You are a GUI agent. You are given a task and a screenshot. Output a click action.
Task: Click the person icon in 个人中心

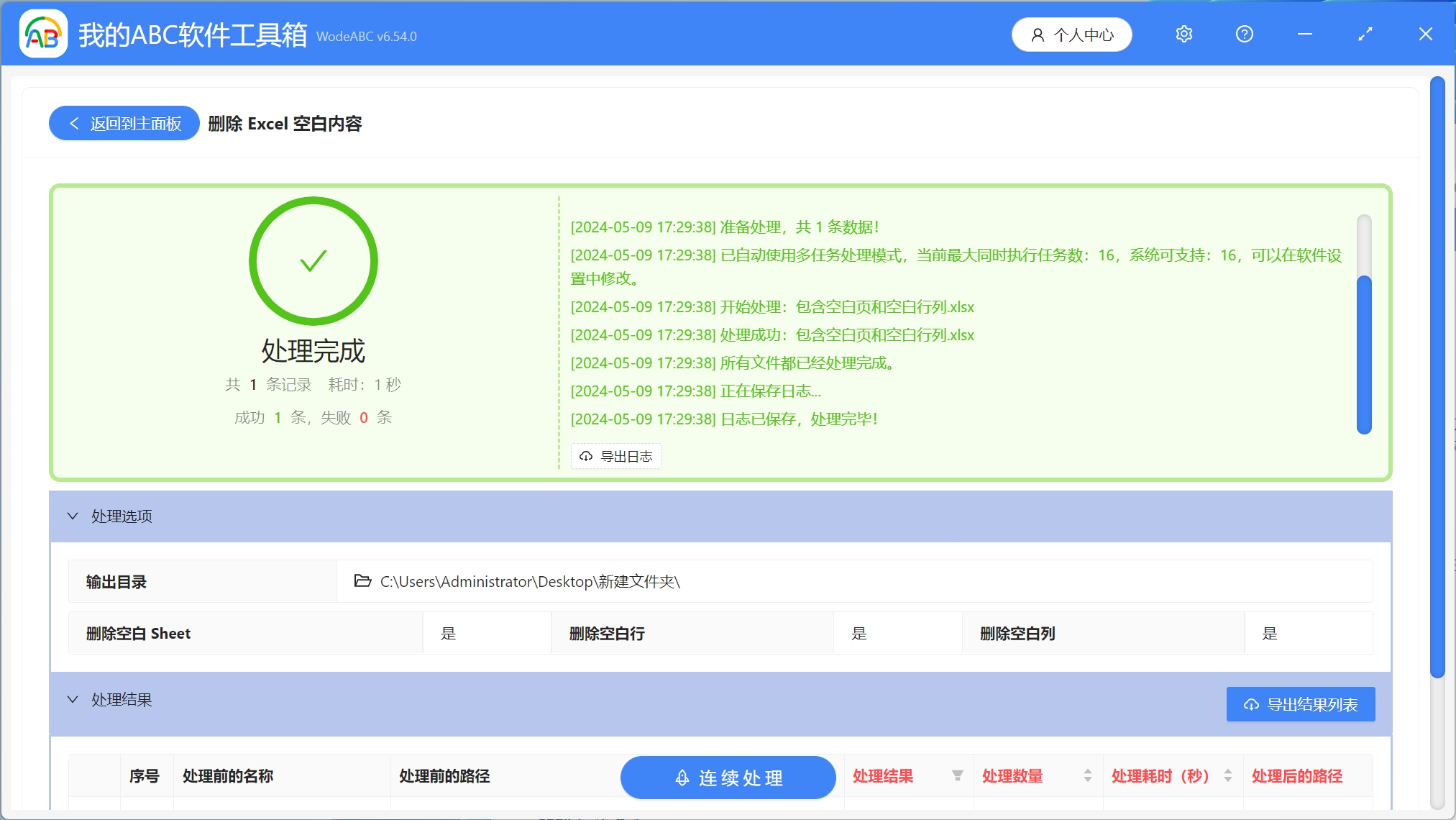point(1036,34)
